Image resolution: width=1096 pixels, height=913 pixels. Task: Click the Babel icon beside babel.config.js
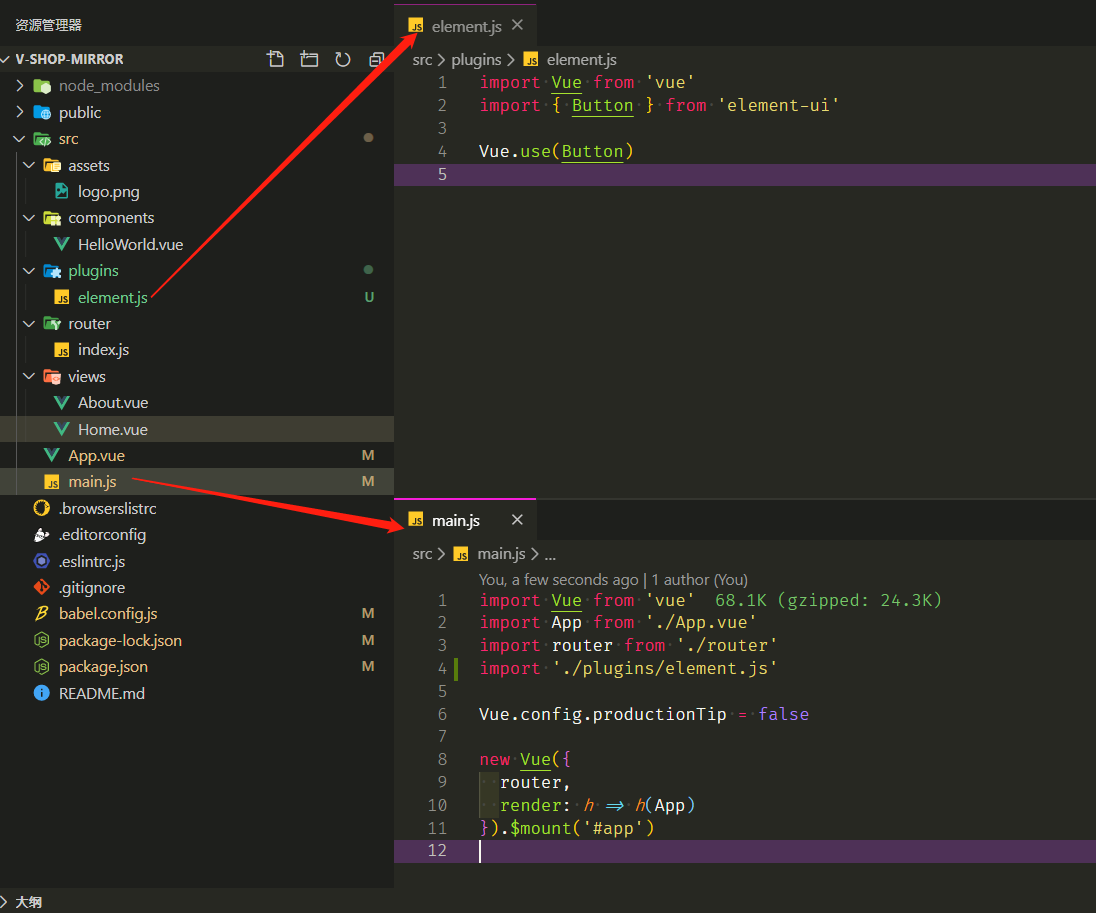point(42,614)
